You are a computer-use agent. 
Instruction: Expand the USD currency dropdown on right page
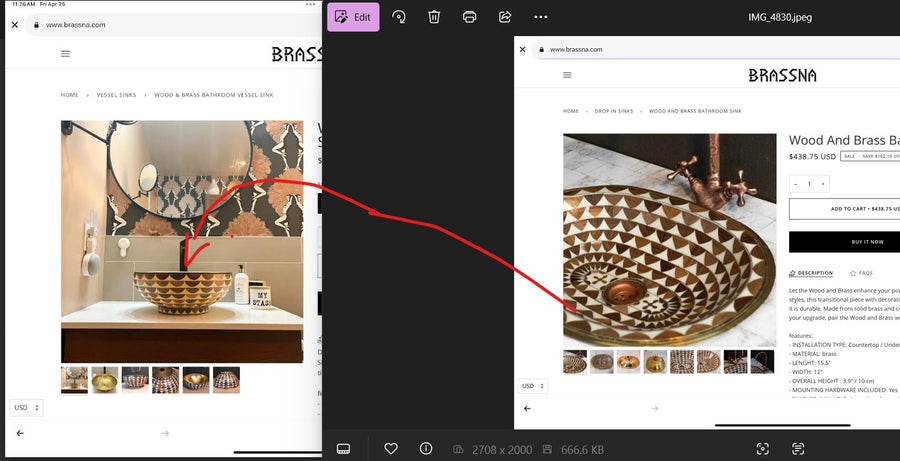coord(532,386)
